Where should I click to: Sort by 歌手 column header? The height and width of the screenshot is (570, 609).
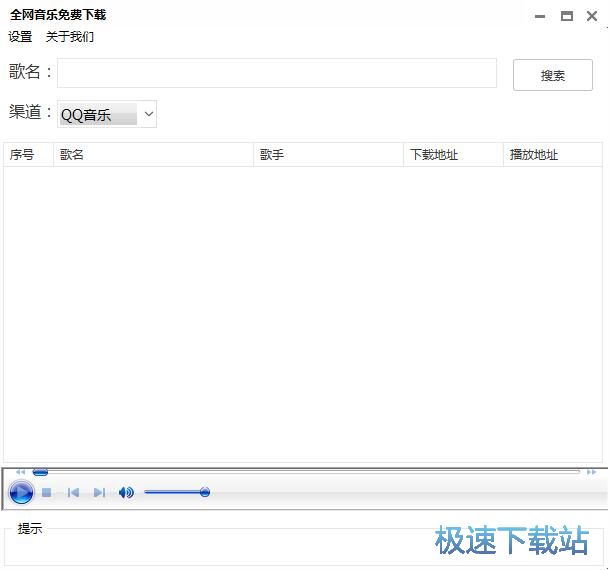[329, 155]
